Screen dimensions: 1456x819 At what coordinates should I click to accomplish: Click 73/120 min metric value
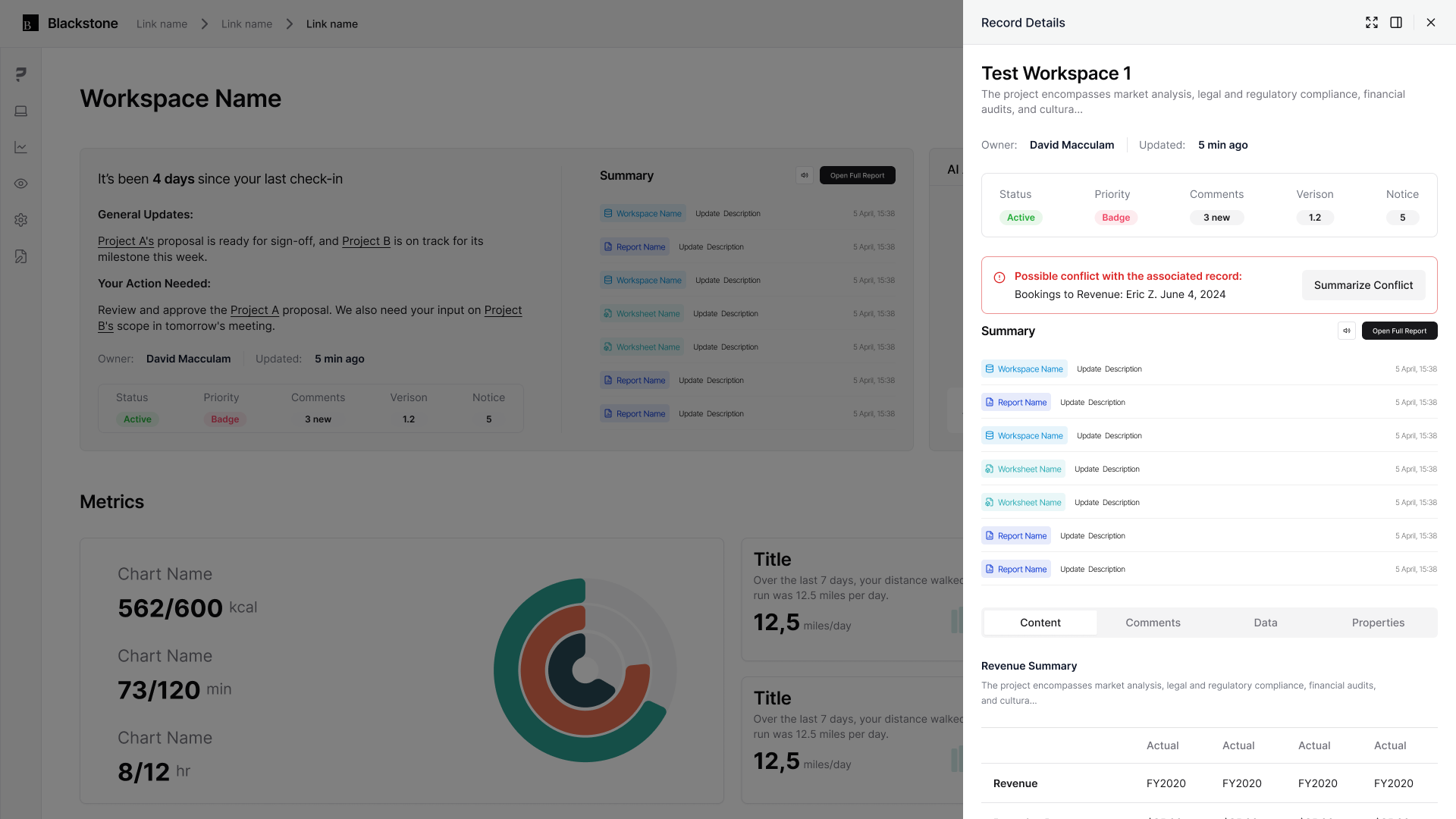[174, 690]
